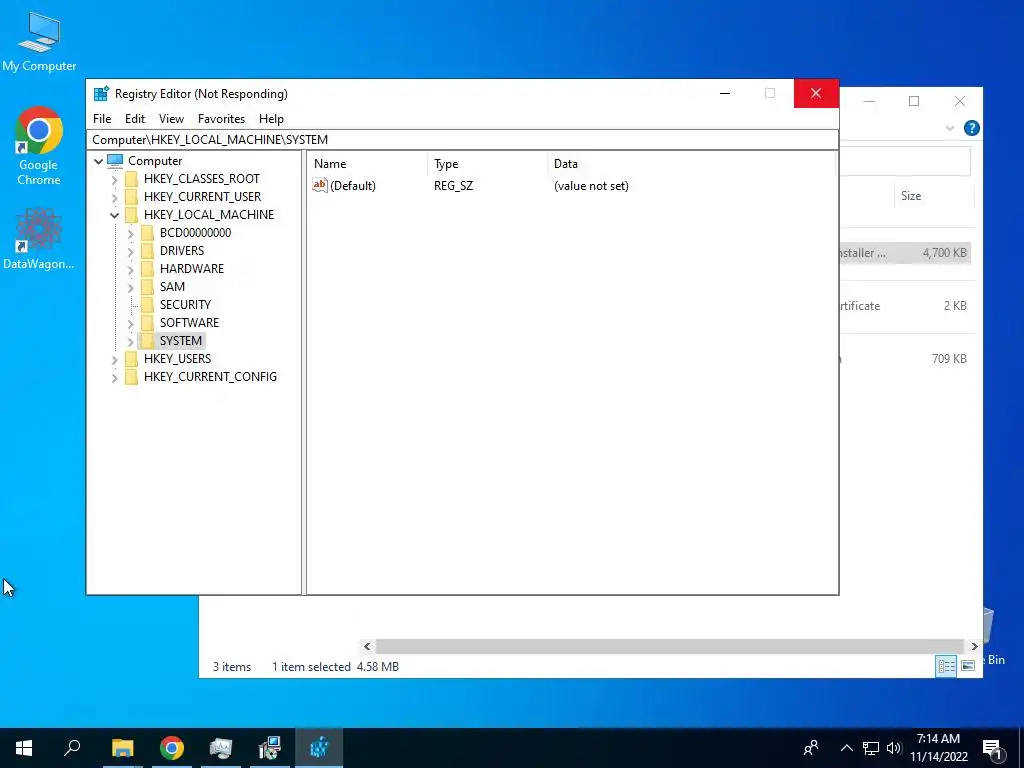Image resolution: width=1024 pixels, height=768 pixels.
Task: Select the SAM key
Action: tap(172, 287)
